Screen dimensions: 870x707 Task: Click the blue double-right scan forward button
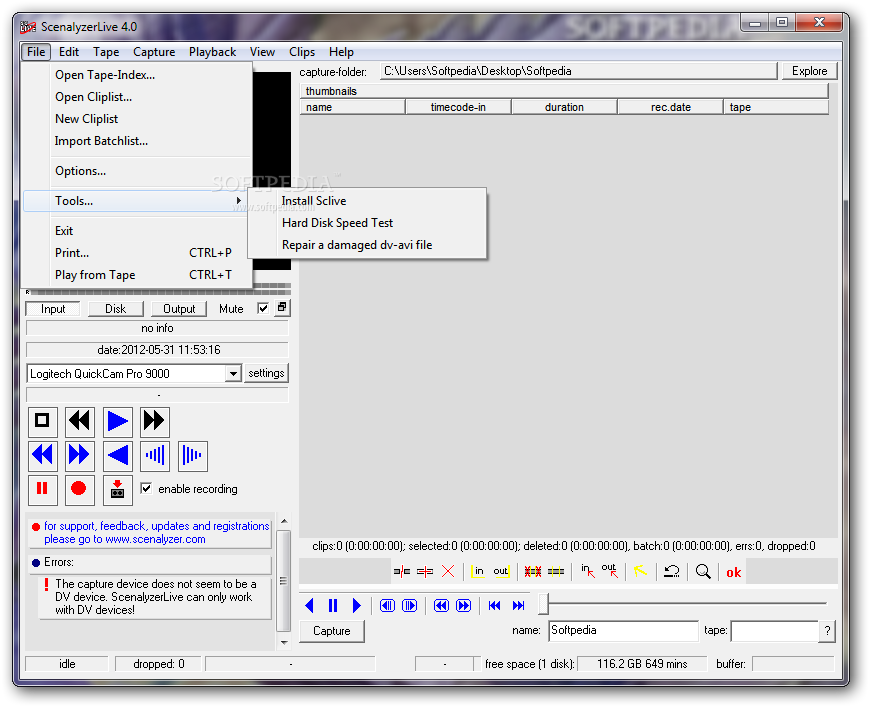pos(79,455)
